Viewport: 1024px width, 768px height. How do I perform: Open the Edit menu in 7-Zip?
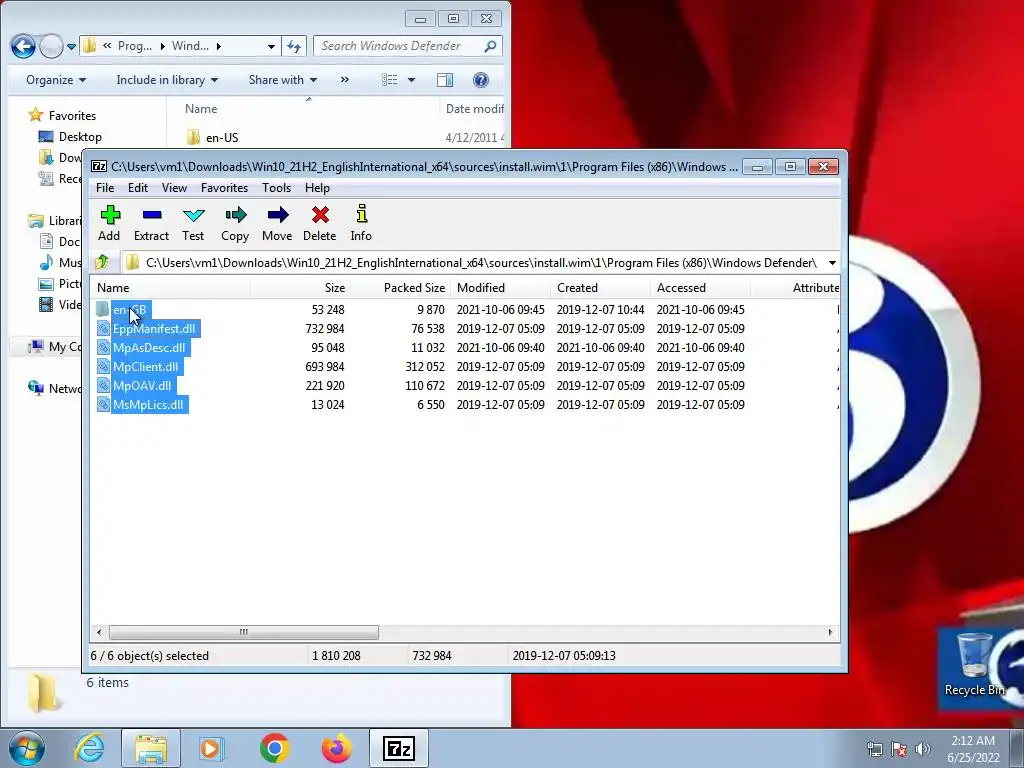tap(138, 188)
